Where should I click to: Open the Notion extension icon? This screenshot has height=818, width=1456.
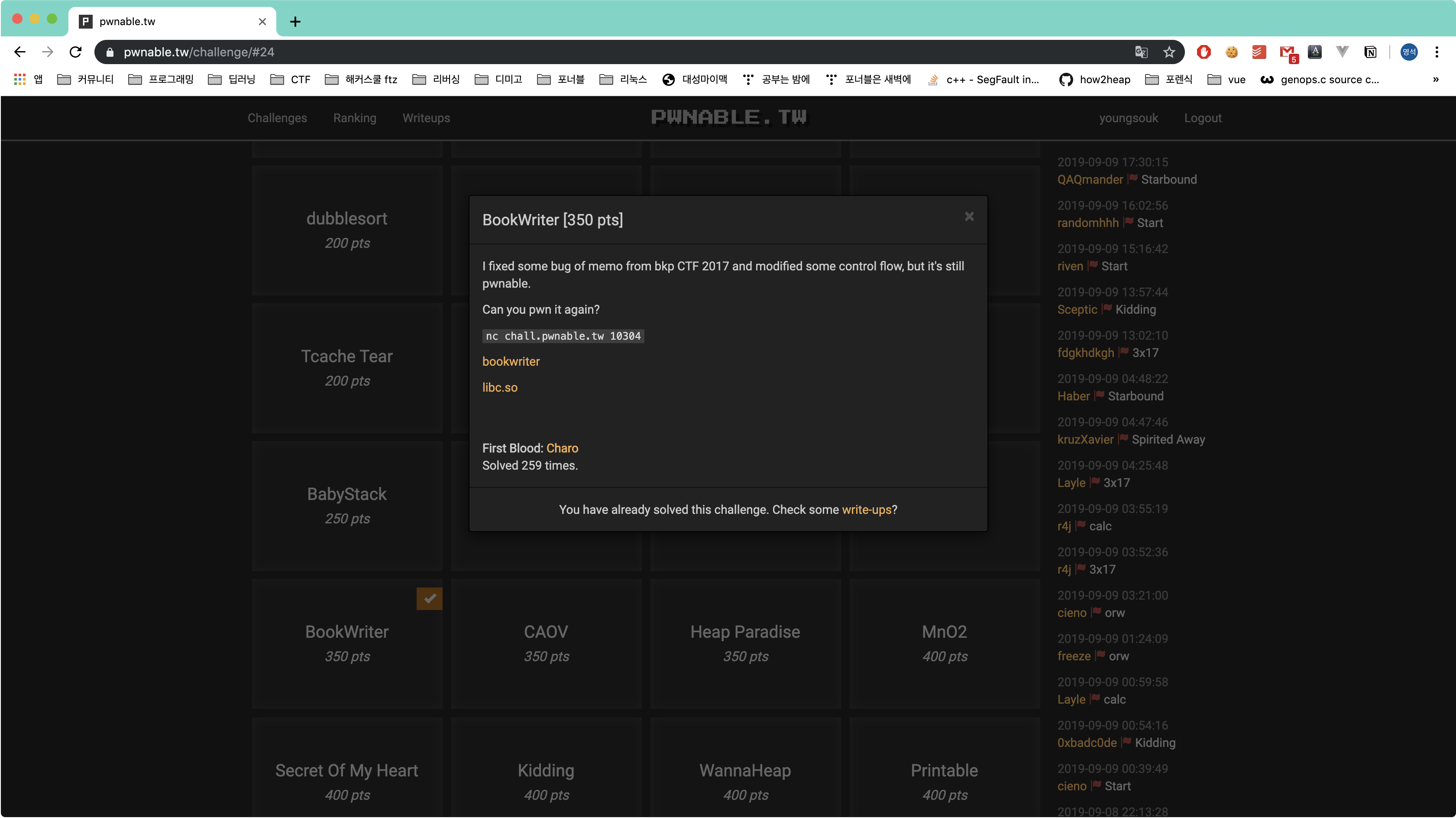point(1370,52)
